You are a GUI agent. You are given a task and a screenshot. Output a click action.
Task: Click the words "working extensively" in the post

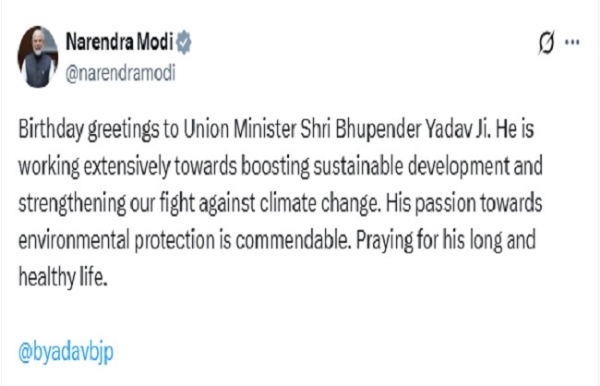(x=94, y=167)
